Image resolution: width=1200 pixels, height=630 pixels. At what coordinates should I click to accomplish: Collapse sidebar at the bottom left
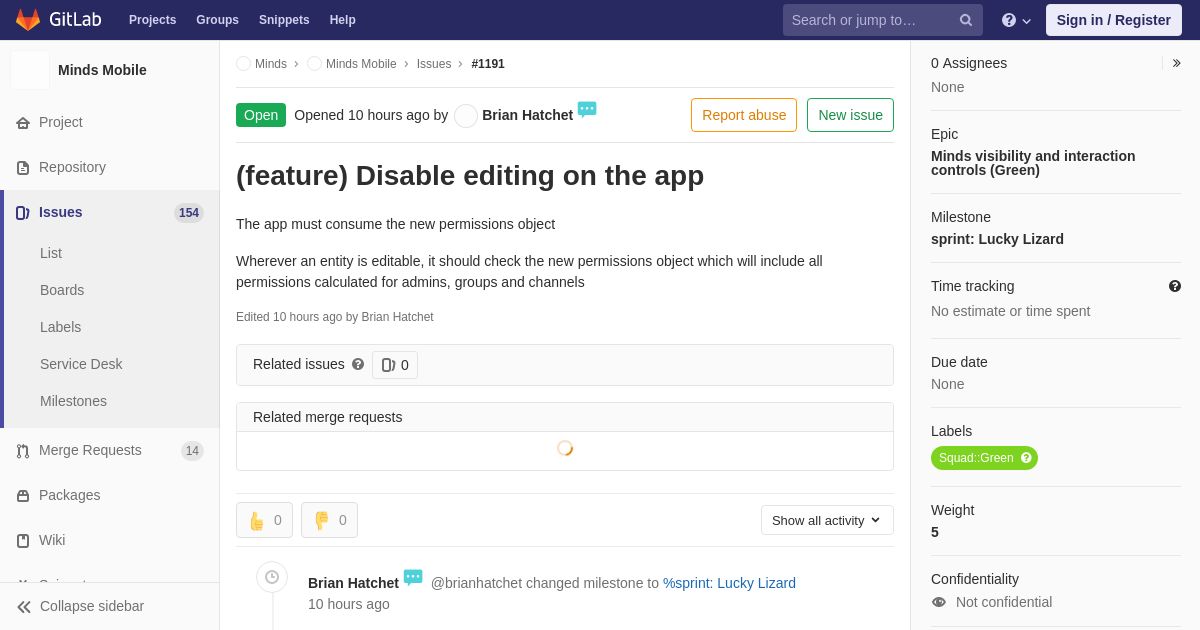[x=91, y=606]
